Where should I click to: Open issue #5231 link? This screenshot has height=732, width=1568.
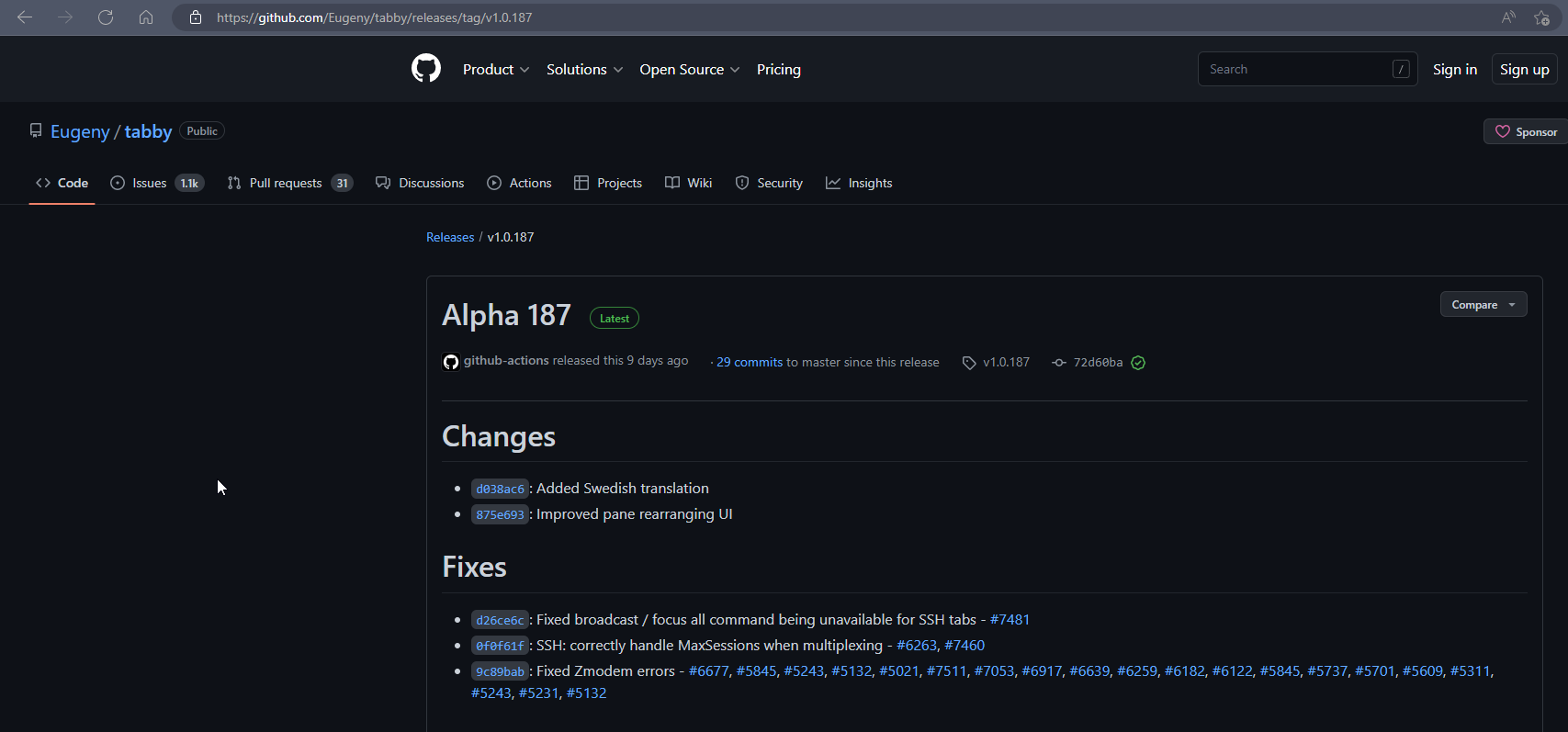[539, 693]
